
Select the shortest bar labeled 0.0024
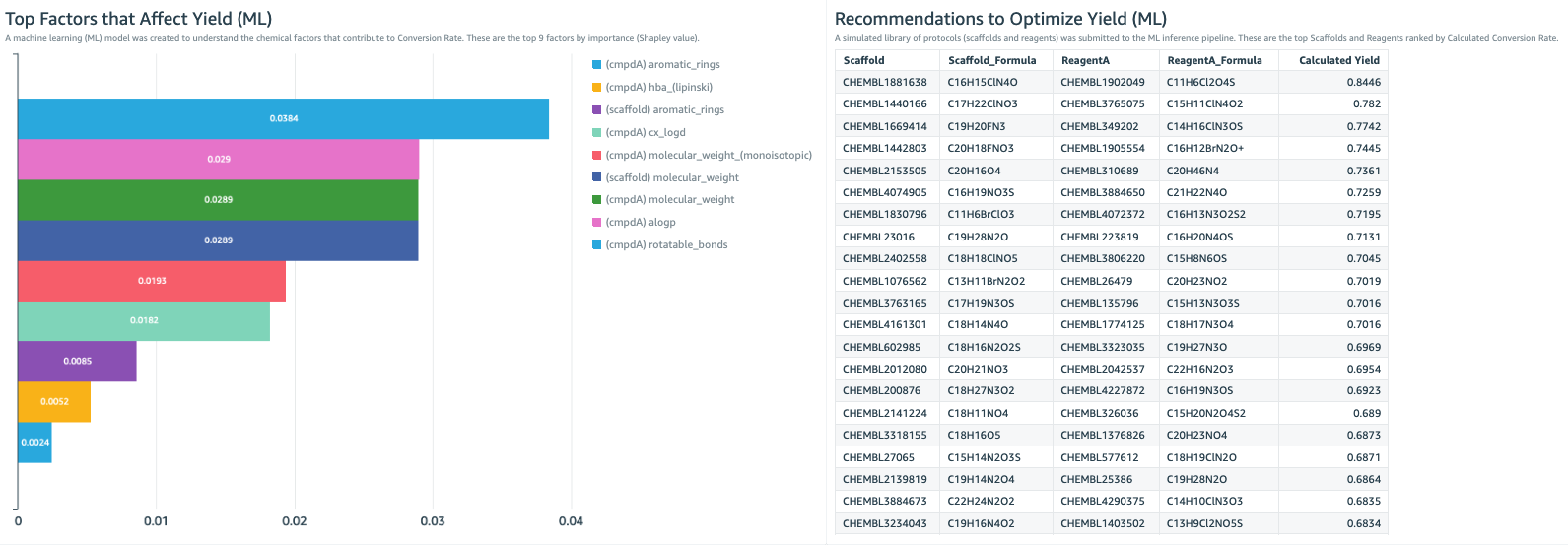click(x=34, y=443)
